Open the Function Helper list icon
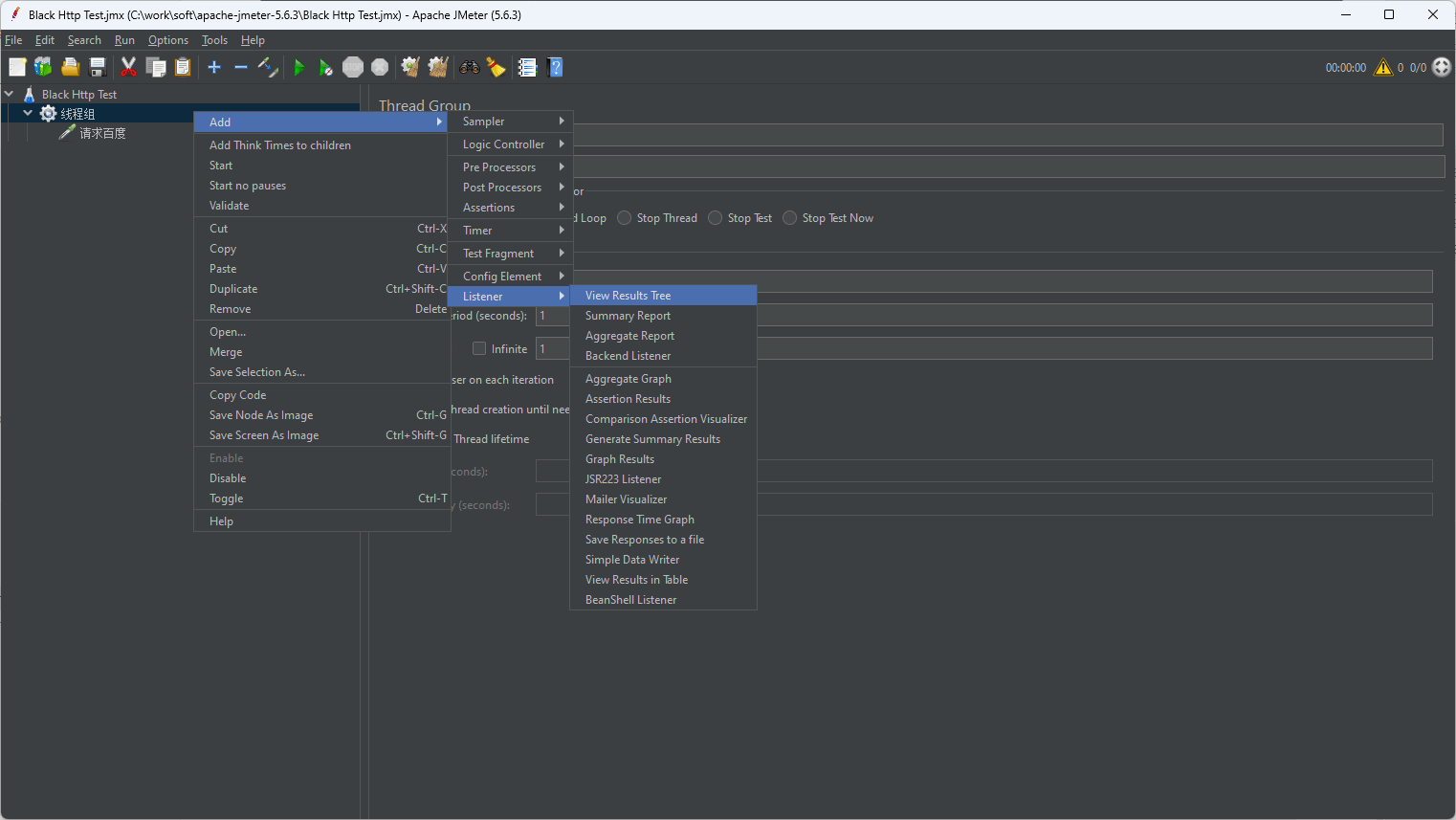This screenshot has width=1456, height=820. 527,67
